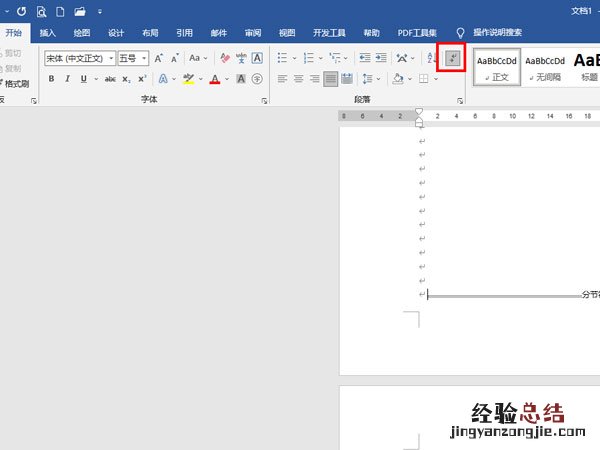The height and width of the screenshot is (450, 600).
Task: Click the superscript icon
Action: pyautogui.click(x=142, y=79)
